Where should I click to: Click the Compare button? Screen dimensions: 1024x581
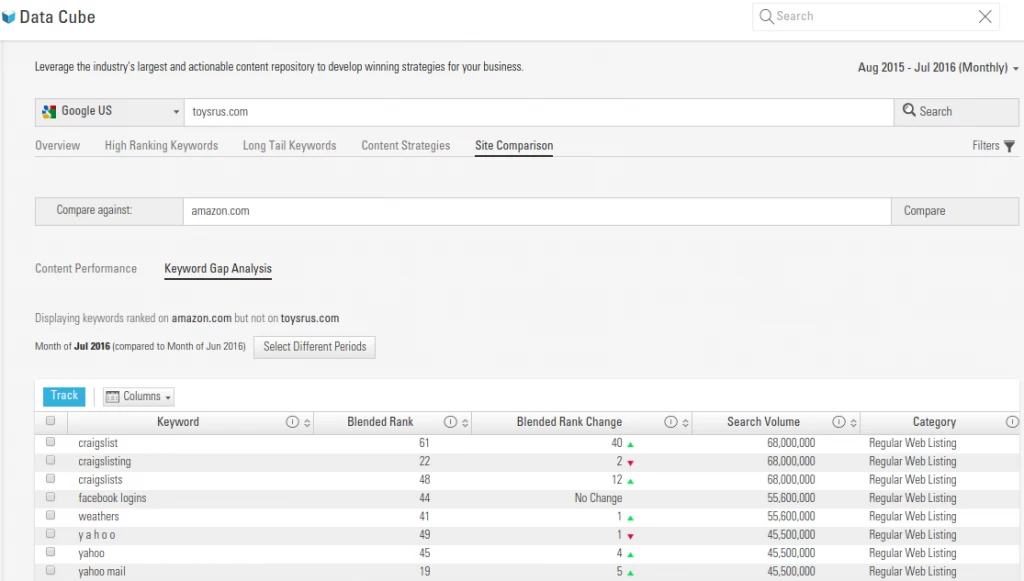955,211
